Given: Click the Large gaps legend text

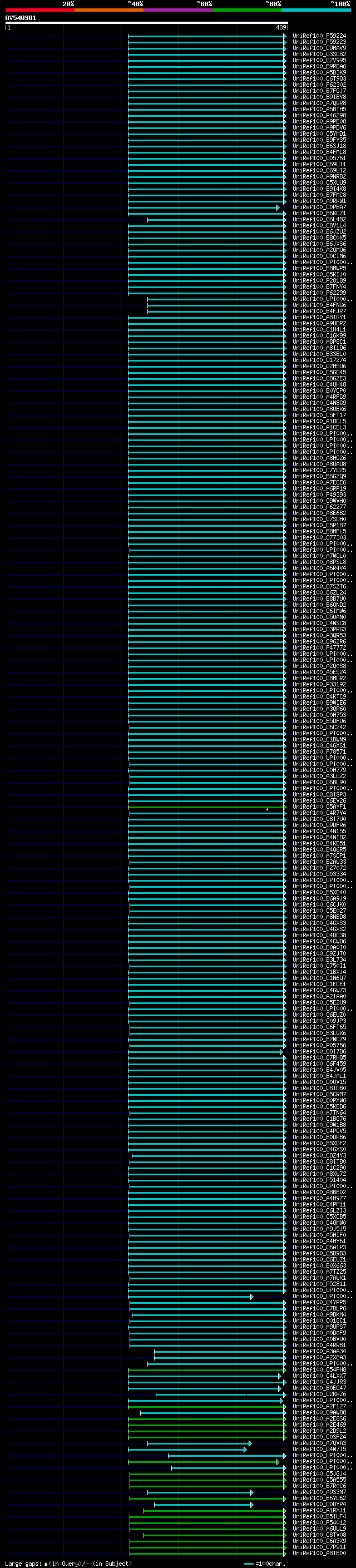Looking at the screenshot, I should (x=24, y=1563).
